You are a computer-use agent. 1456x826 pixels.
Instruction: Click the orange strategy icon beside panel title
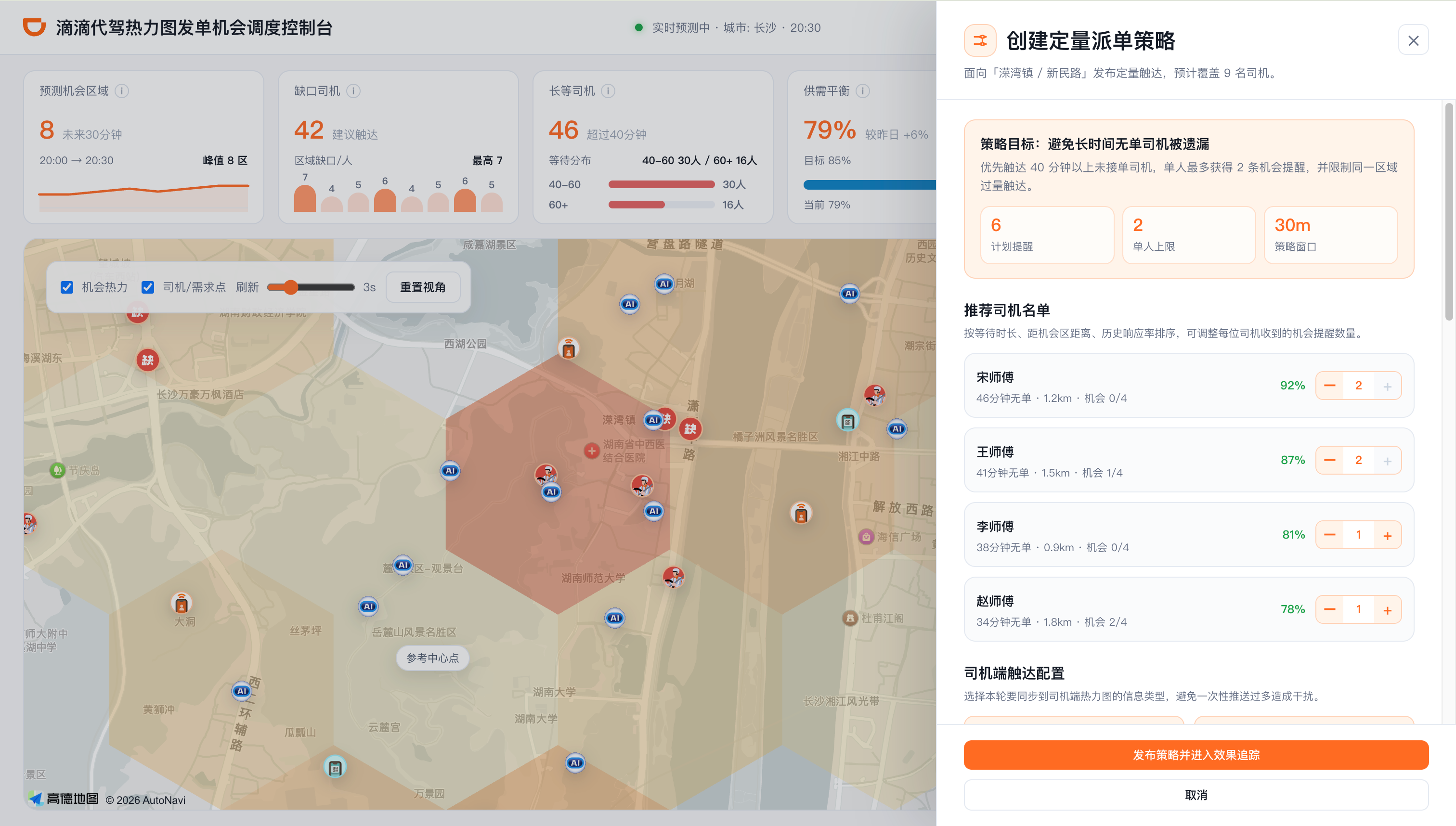coord(980,40)
